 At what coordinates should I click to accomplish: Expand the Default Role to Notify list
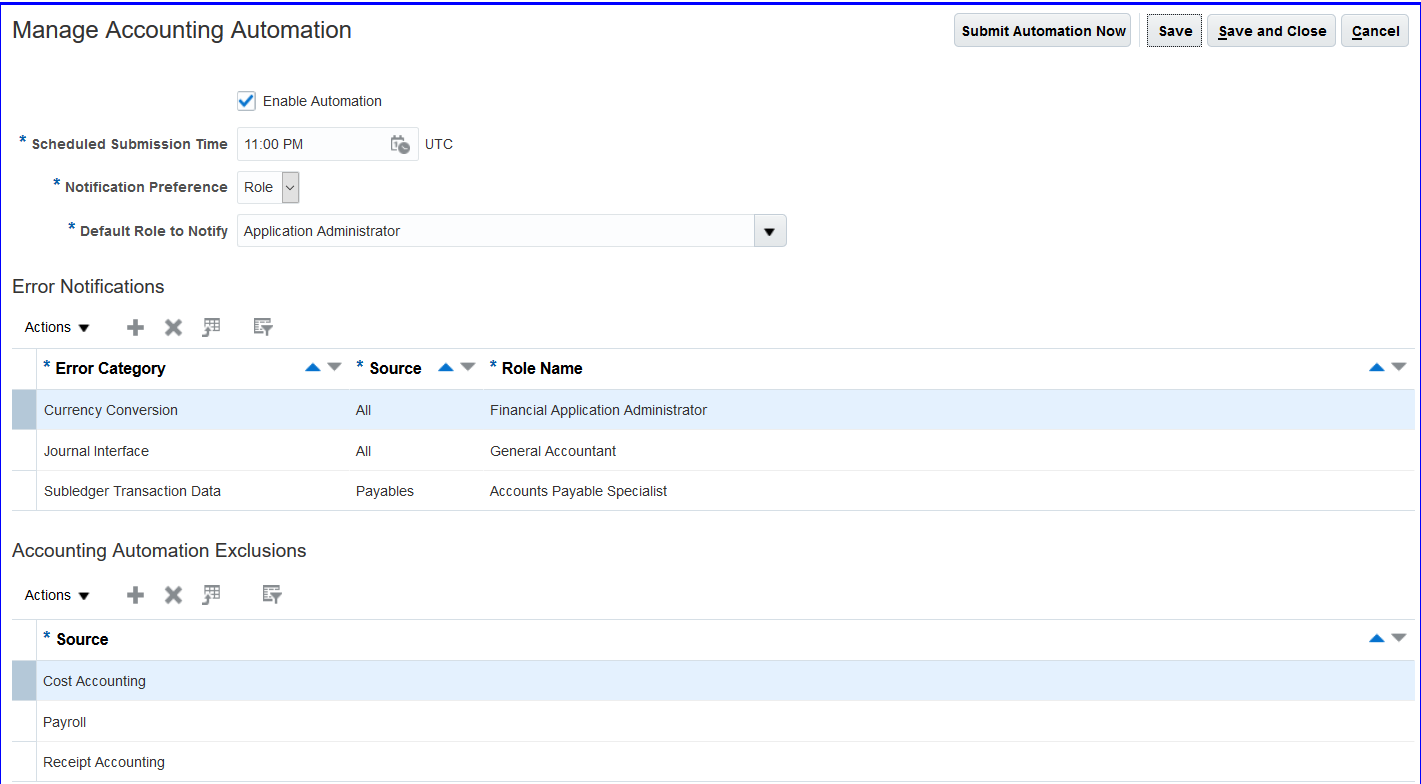(x=769, y=231)
